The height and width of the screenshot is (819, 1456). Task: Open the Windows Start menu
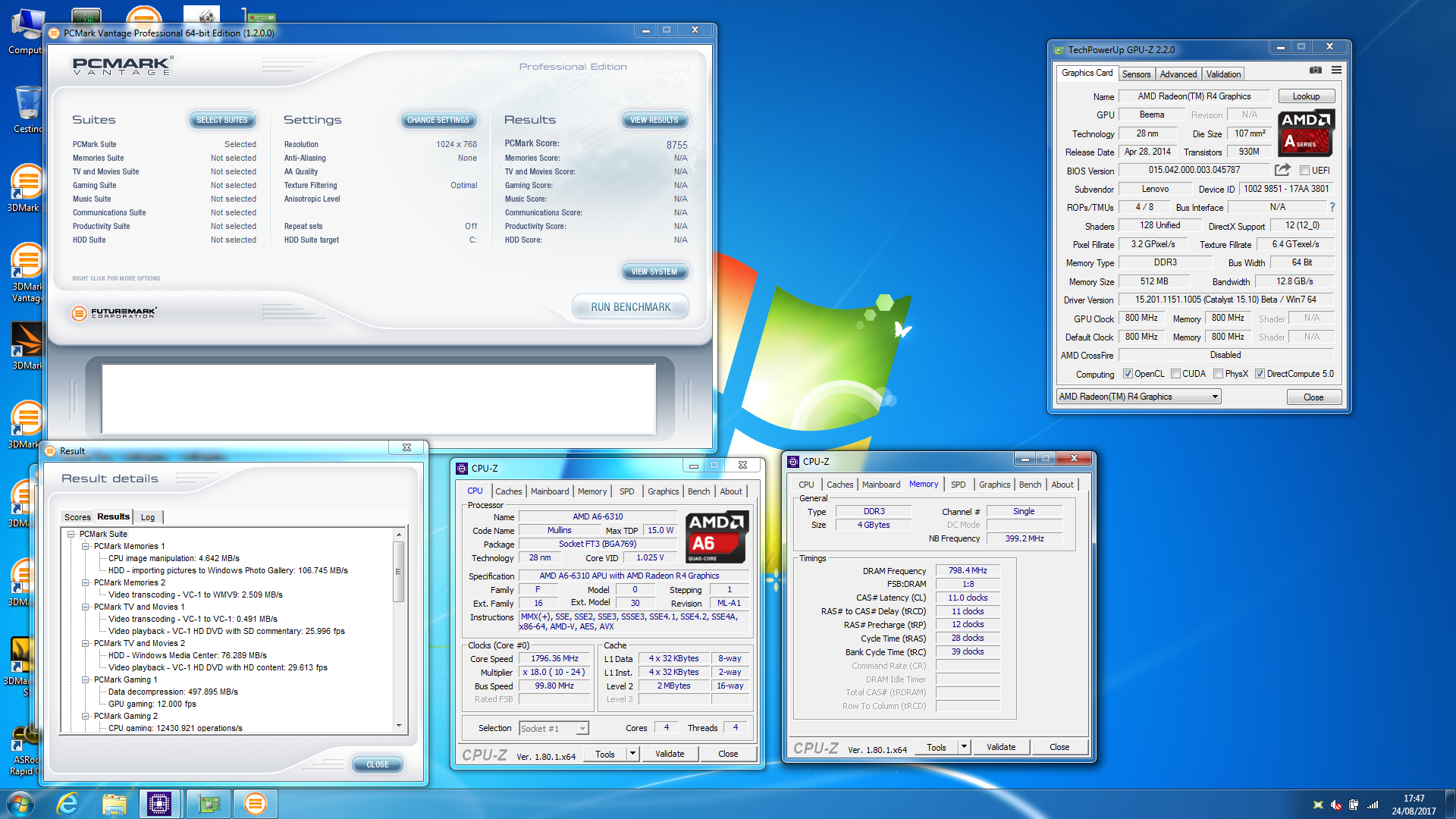[19, 804]
